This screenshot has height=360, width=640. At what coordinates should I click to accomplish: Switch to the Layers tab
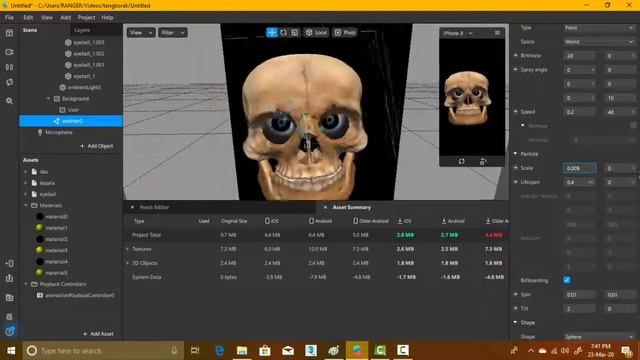click(x=82, y=30)
